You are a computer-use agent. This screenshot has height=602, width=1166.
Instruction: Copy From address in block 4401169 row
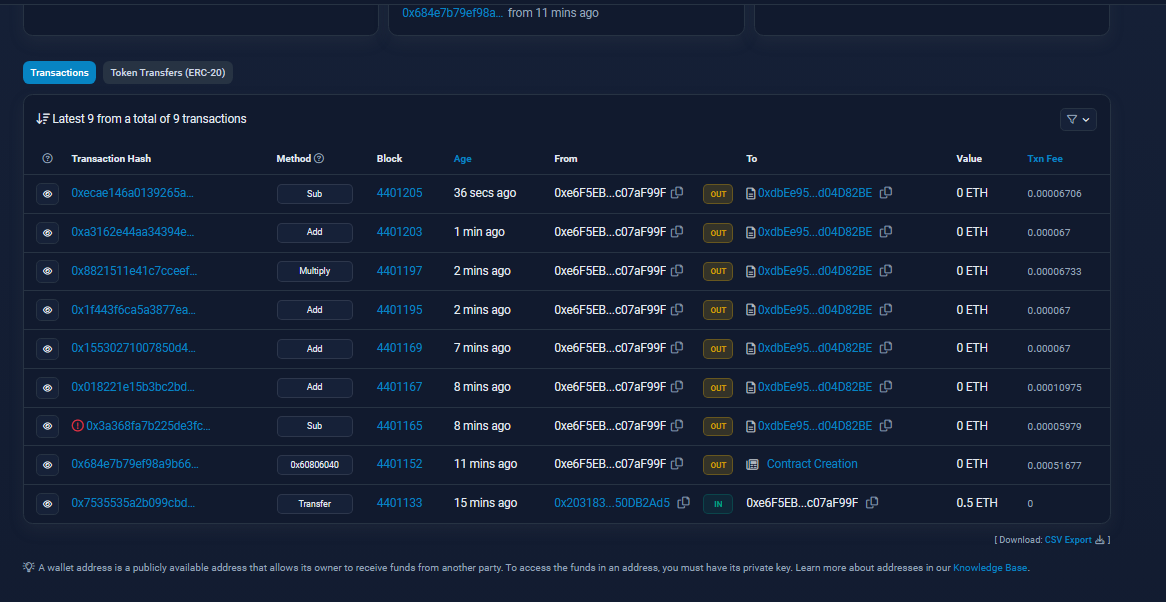pyautogui.click(x=677, y=348)
